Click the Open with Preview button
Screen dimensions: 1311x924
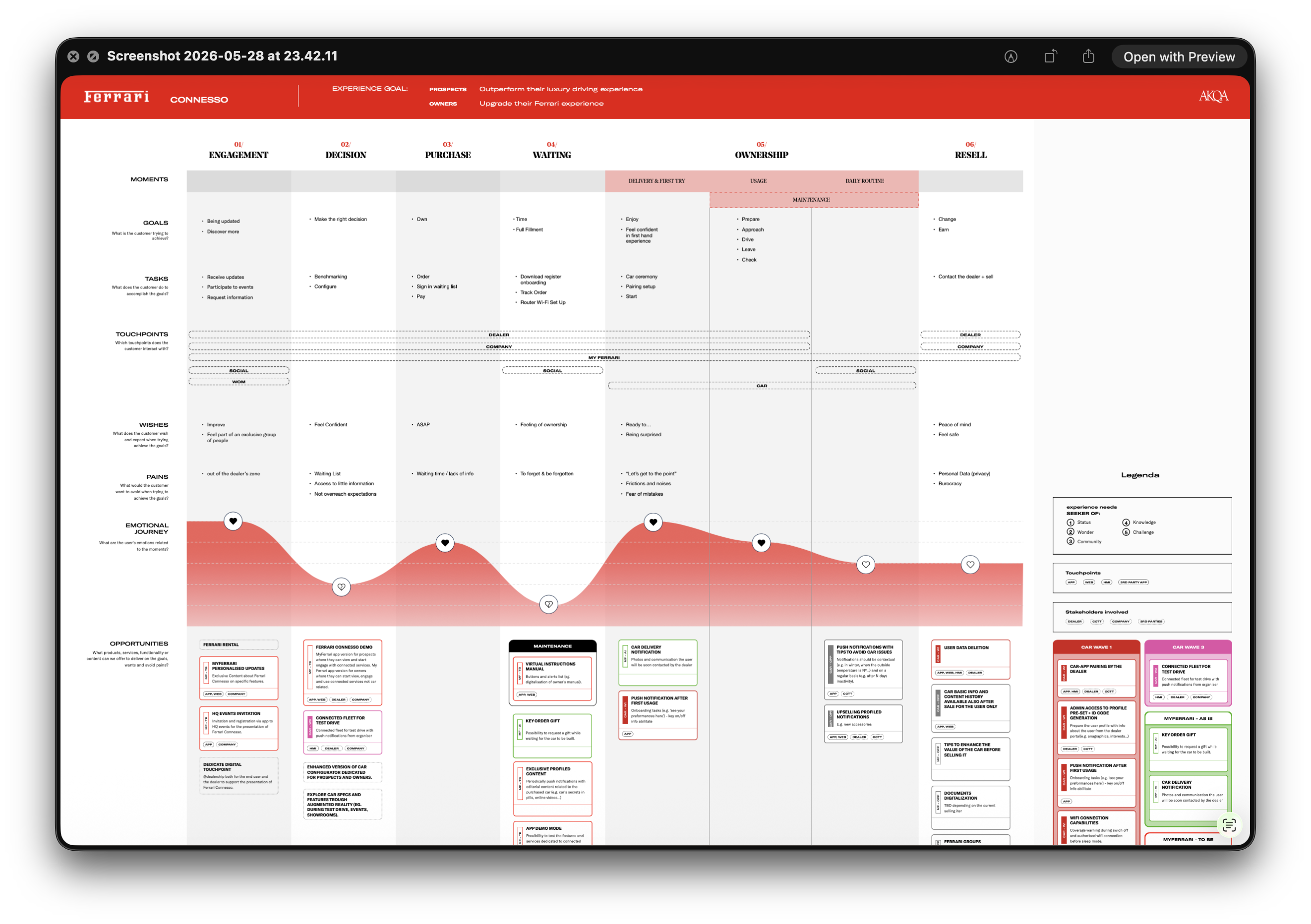coord(1179,57)
